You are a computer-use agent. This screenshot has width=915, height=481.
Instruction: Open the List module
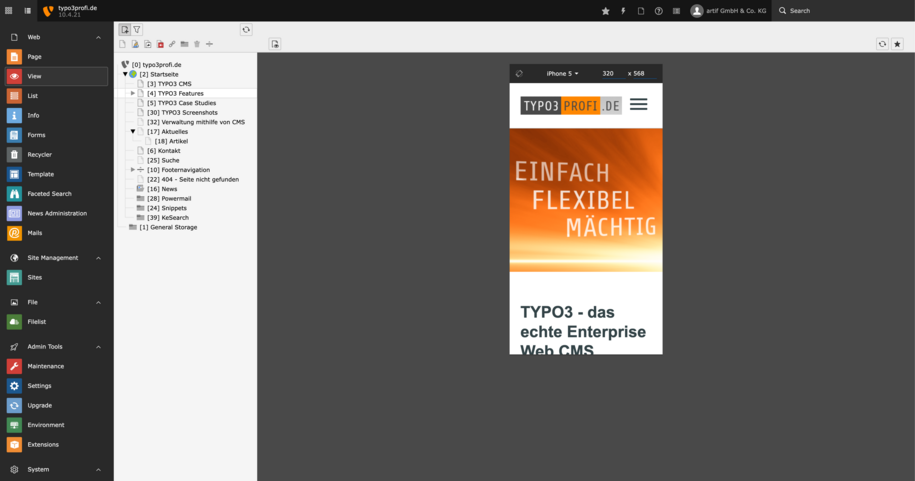click(x=56, y=96)
